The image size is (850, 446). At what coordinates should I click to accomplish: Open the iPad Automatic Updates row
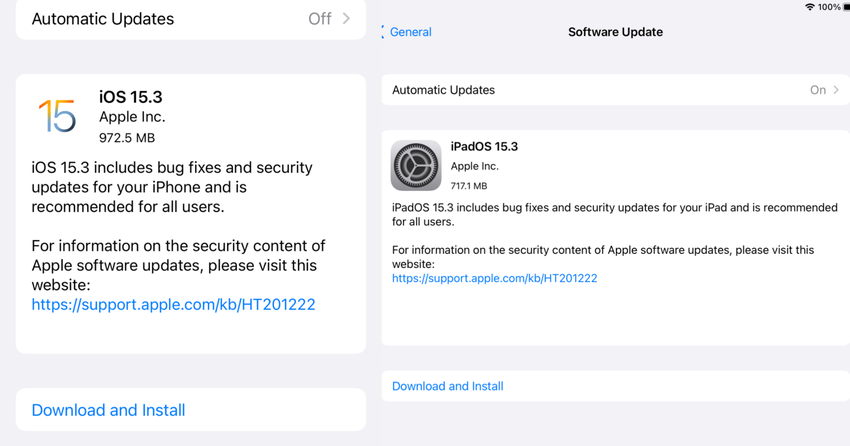[x=615, y=90]
